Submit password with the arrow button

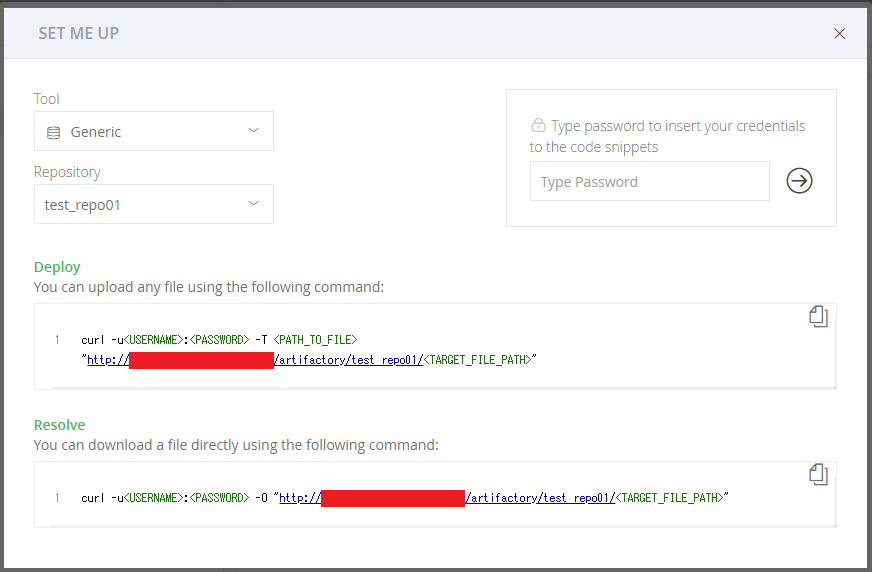click(799, 181)
